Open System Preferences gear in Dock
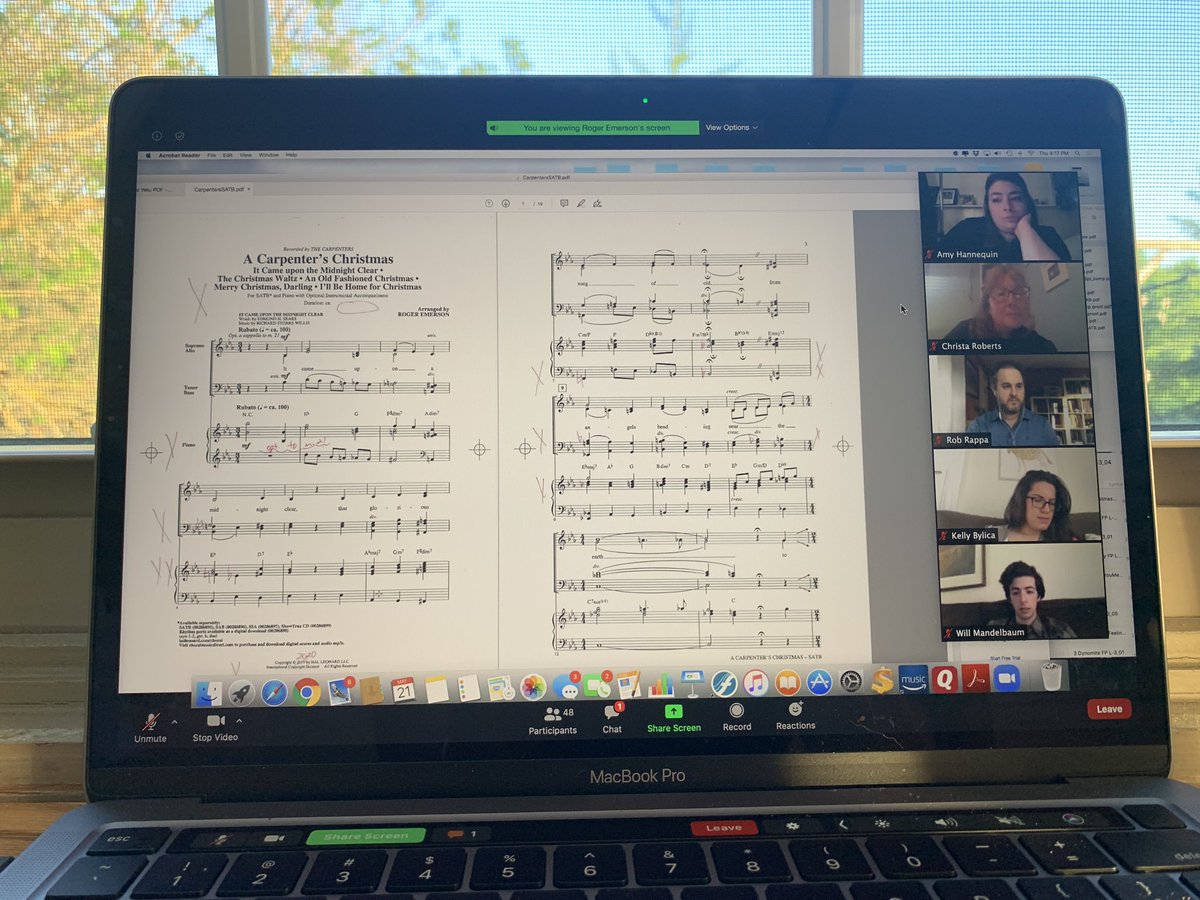This screenshot has width=1200, height=900. pos(851,682)
